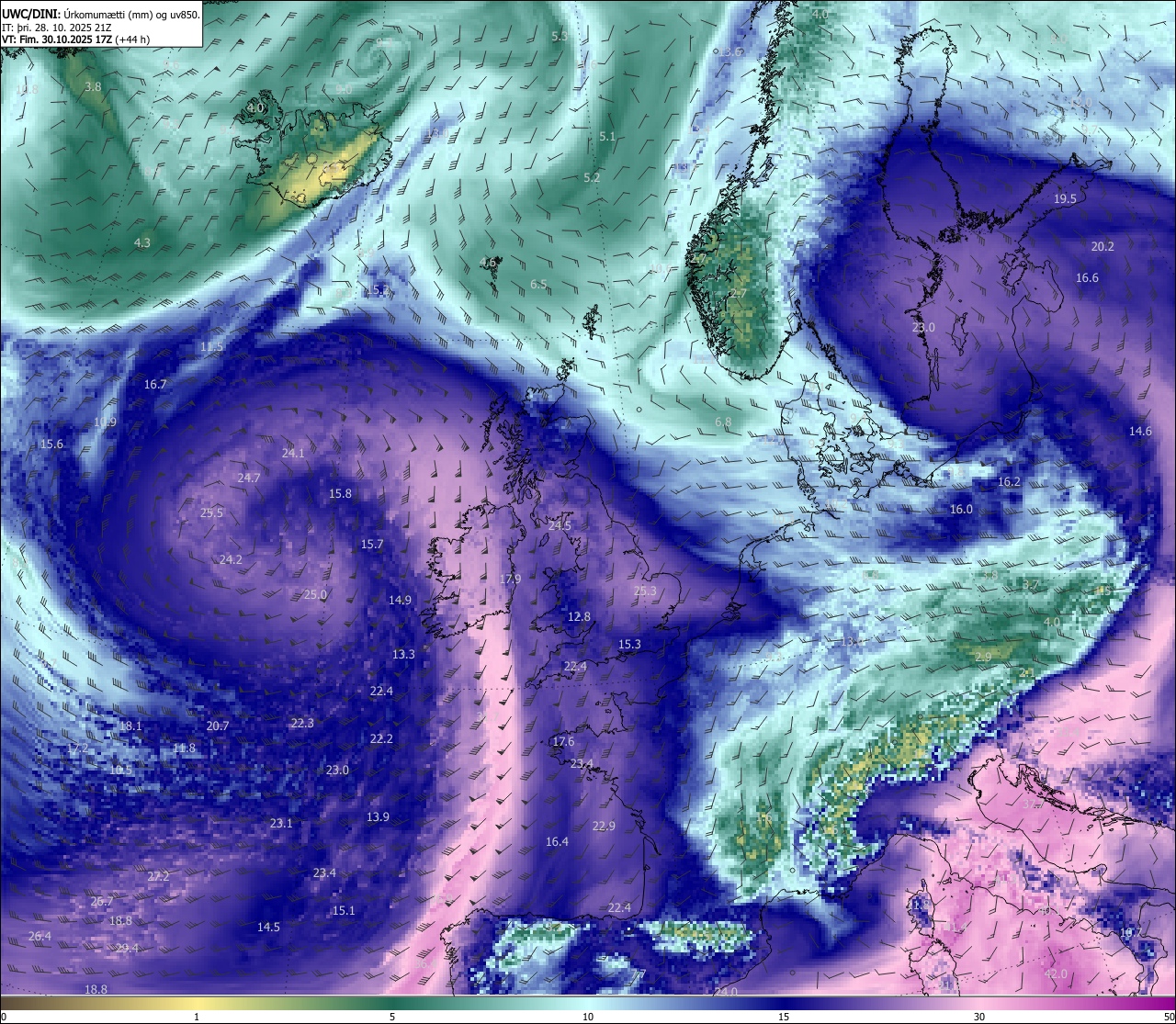1176x1024 pixels.
Task: Click the 22.3 value label
Action: point(302,724)
